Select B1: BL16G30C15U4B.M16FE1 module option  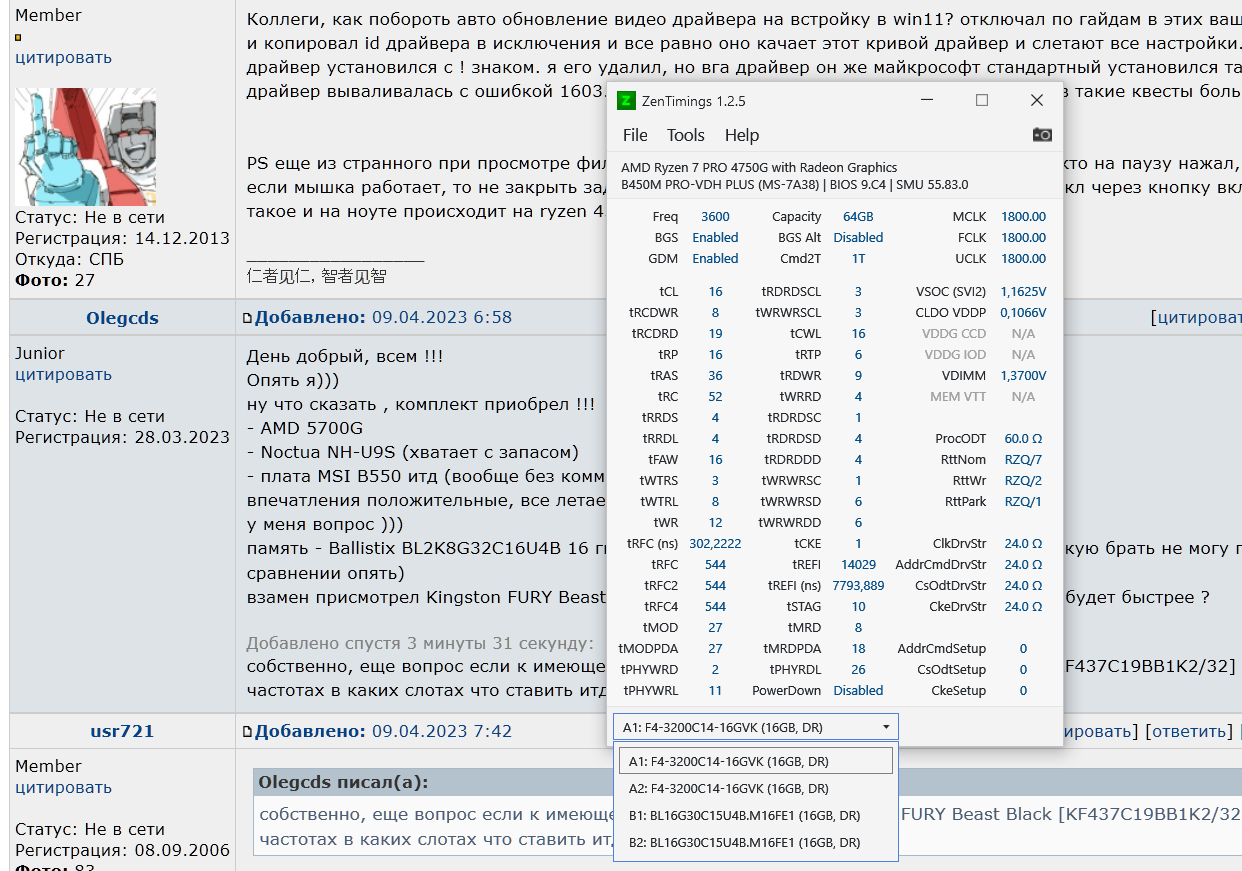(755, 815)
